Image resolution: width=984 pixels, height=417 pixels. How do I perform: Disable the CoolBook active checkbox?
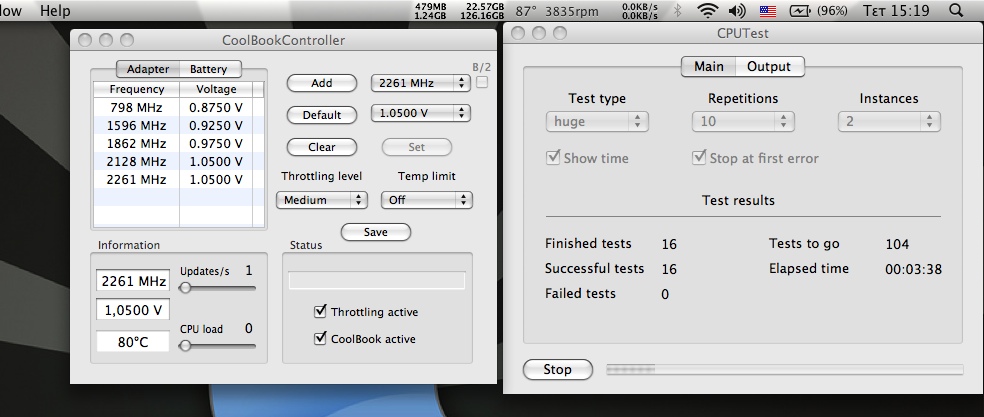click(320, 338)
